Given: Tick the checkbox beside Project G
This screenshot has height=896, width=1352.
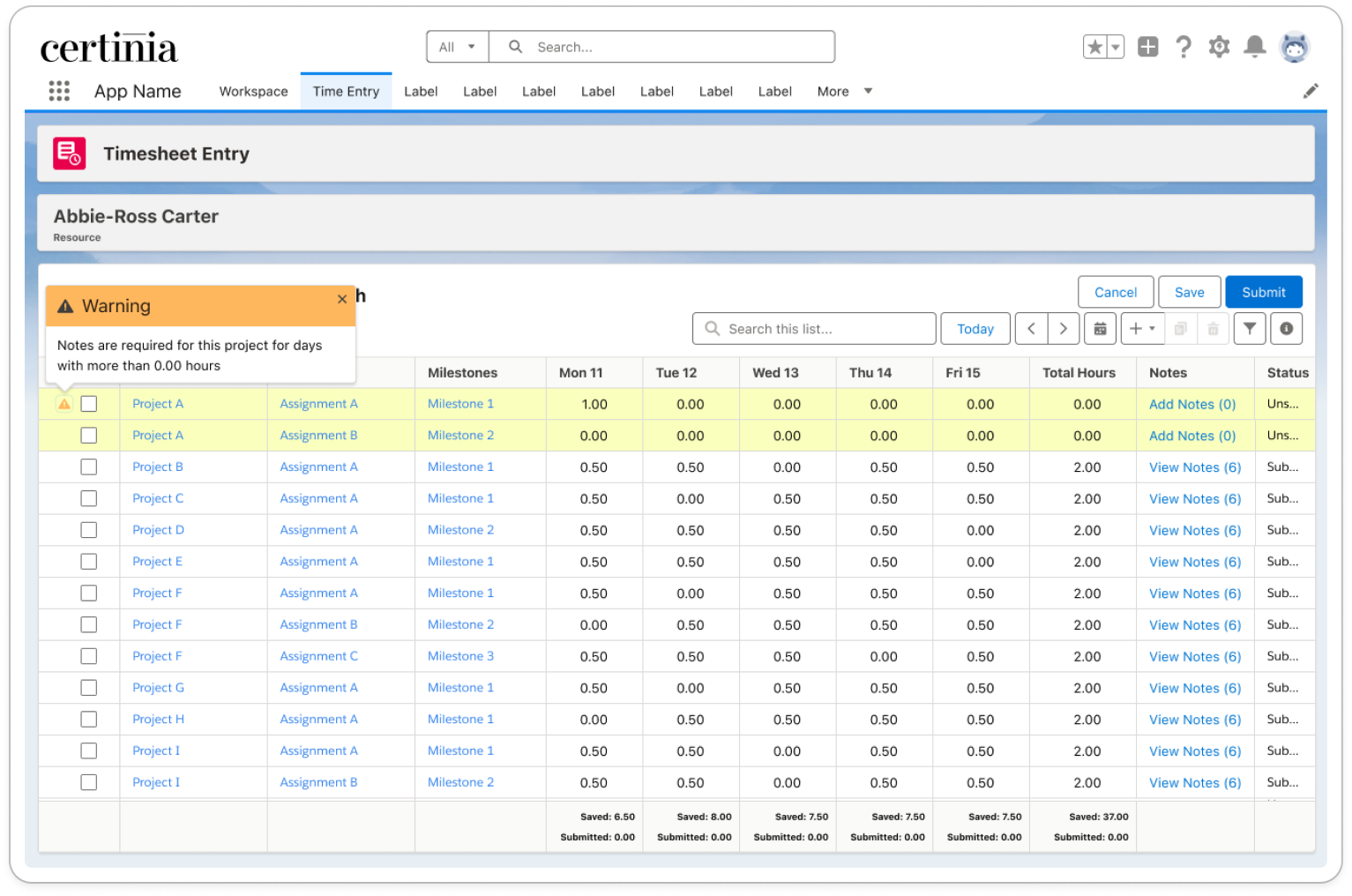Looking at the screenshot, I should [x=88, y=687].
